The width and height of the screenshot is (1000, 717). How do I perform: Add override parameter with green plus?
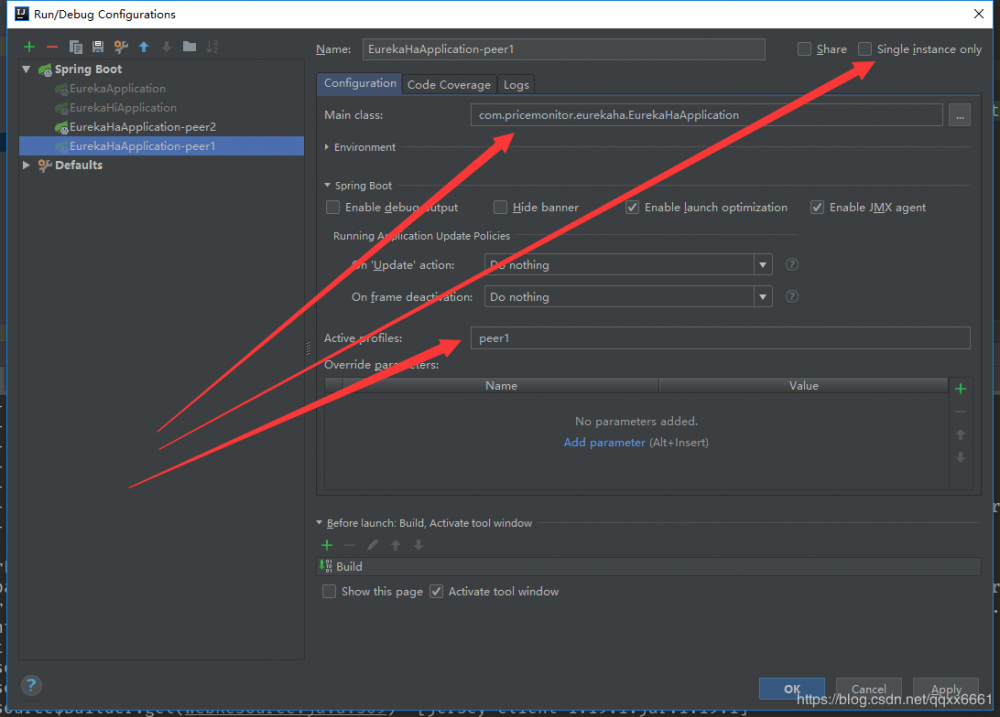[x=960, y=389]
